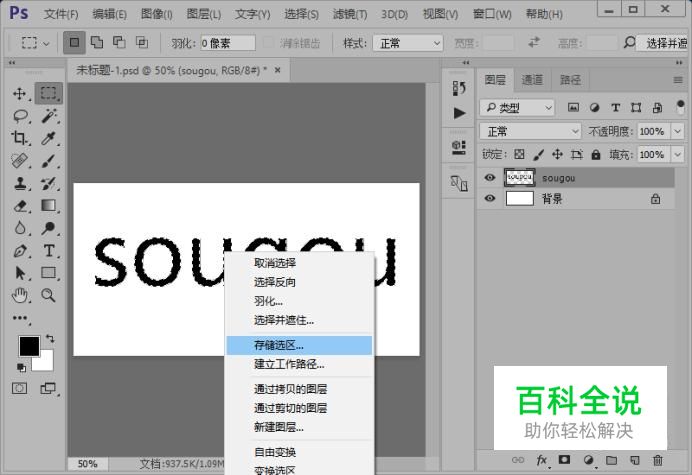Select the Eyedropper tool
This screenshot has height=475, width=692.
point(49,138)
